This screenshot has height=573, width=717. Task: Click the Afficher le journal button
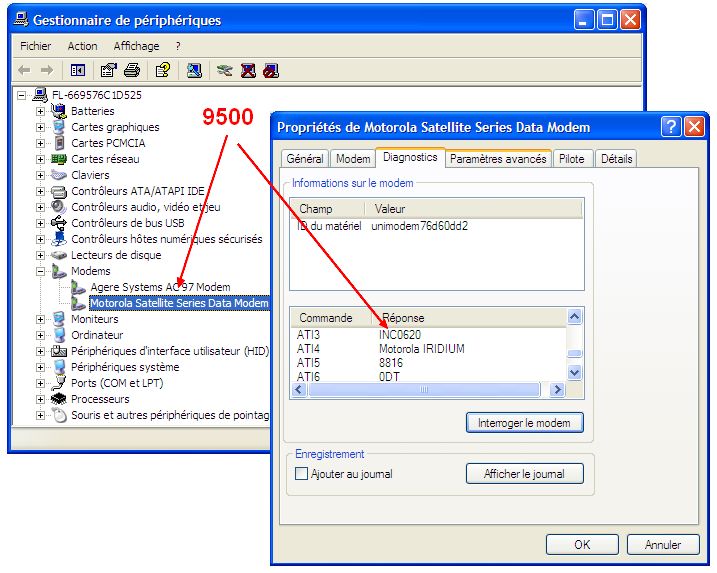point(524,473)
